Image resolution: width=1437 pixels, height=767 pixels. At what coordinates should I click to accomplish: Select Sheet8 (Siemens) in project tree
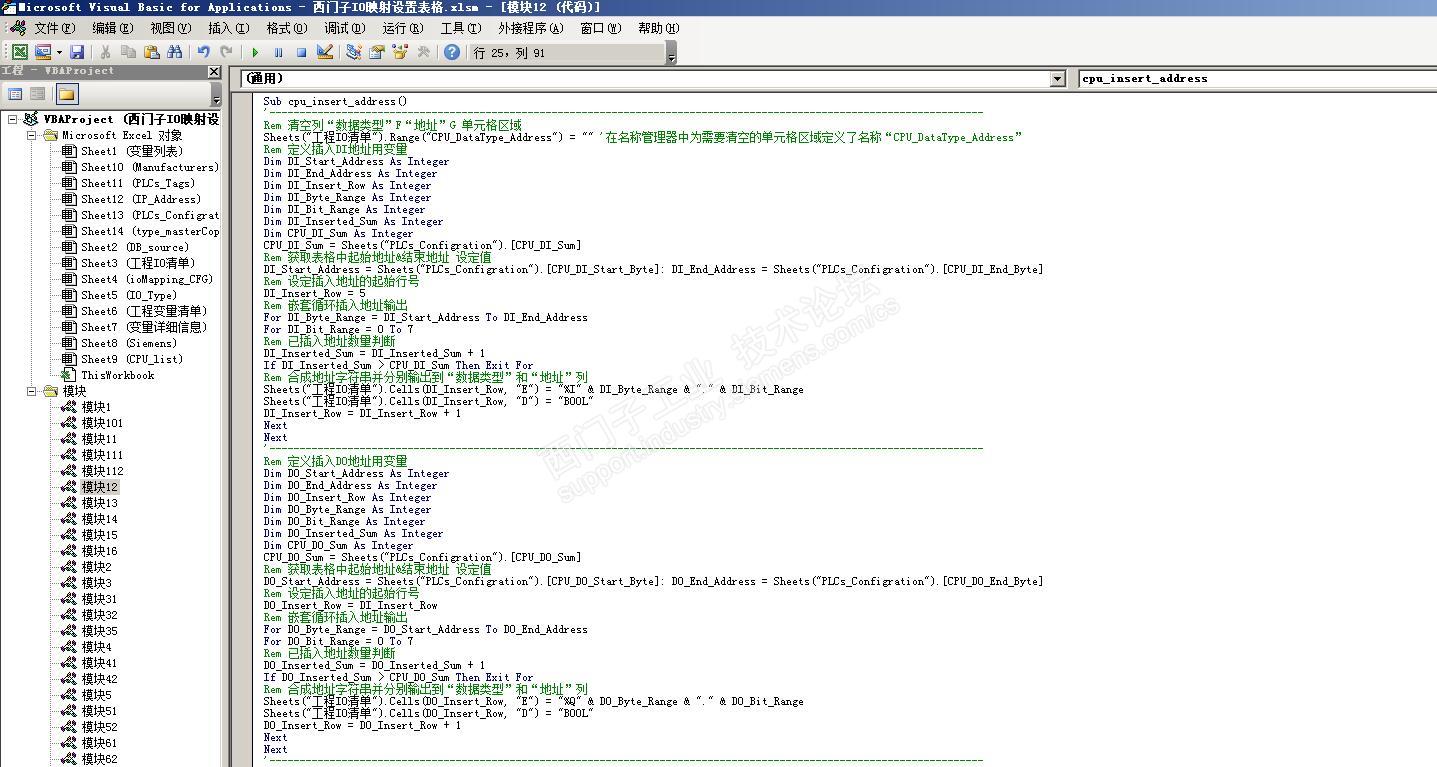129,343
